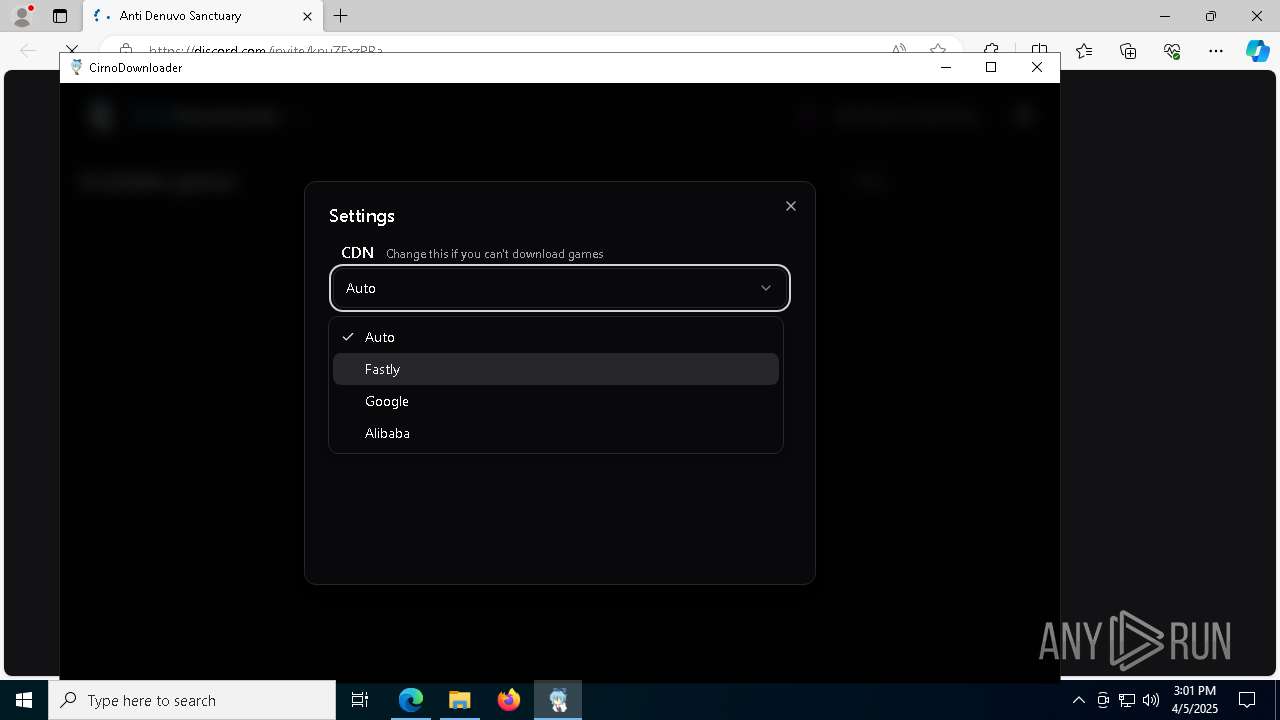The height and width of the screenshot is (720, 1280).
Task: Open Edge profile icon
Action: [21, 16]
